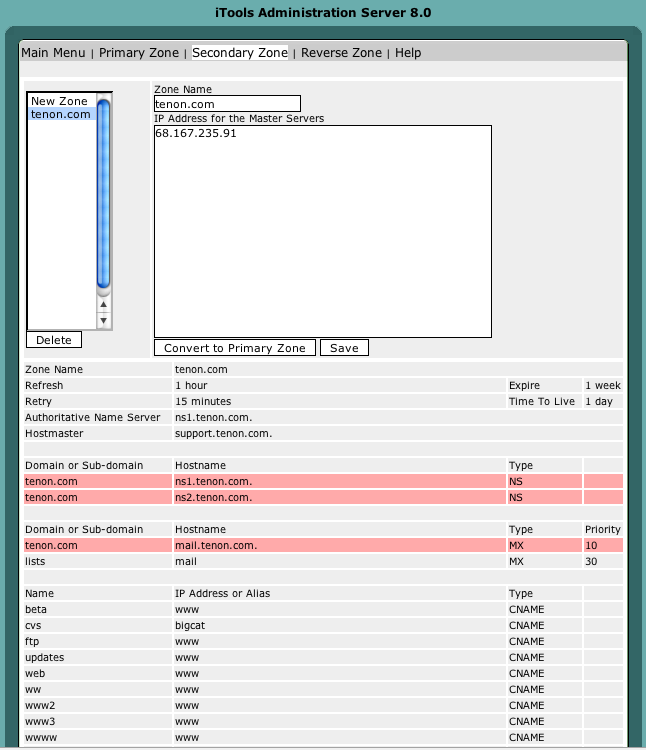Click in the Master Servers IP address box
646x750 pixels.
323,232
